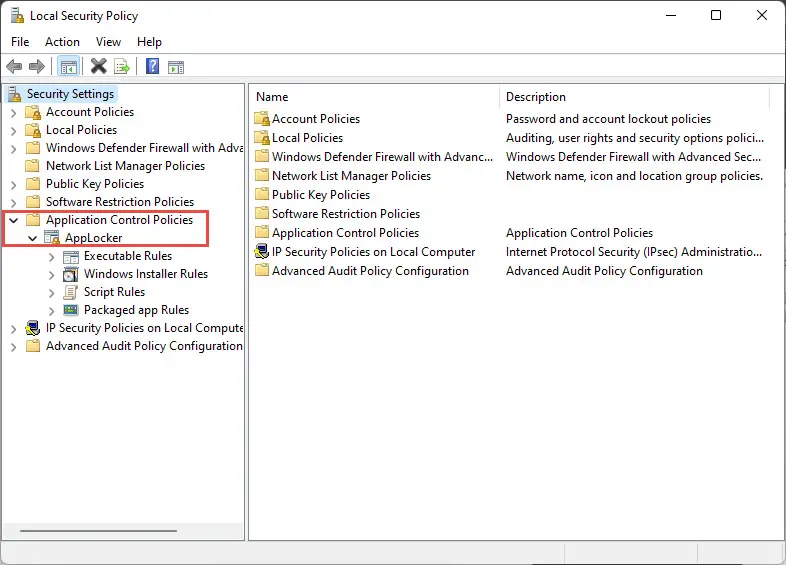Click Advanced Audit Policy folder icon in list
786x565 pixels.
click(x=262, y=271)
